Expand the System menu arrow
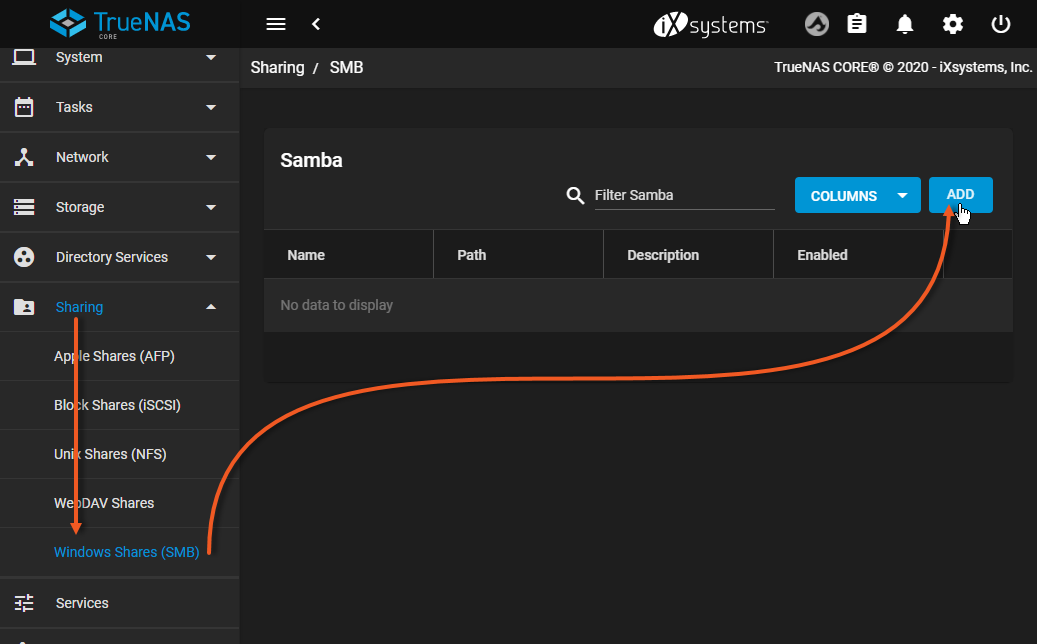This screenshot has height=644, width=1037. [x=211, y=58]
